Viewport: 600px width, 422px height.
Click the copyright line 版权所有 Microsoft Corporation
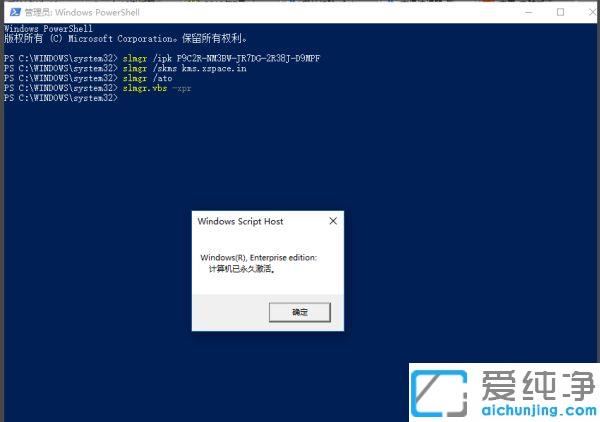point(126,38)
